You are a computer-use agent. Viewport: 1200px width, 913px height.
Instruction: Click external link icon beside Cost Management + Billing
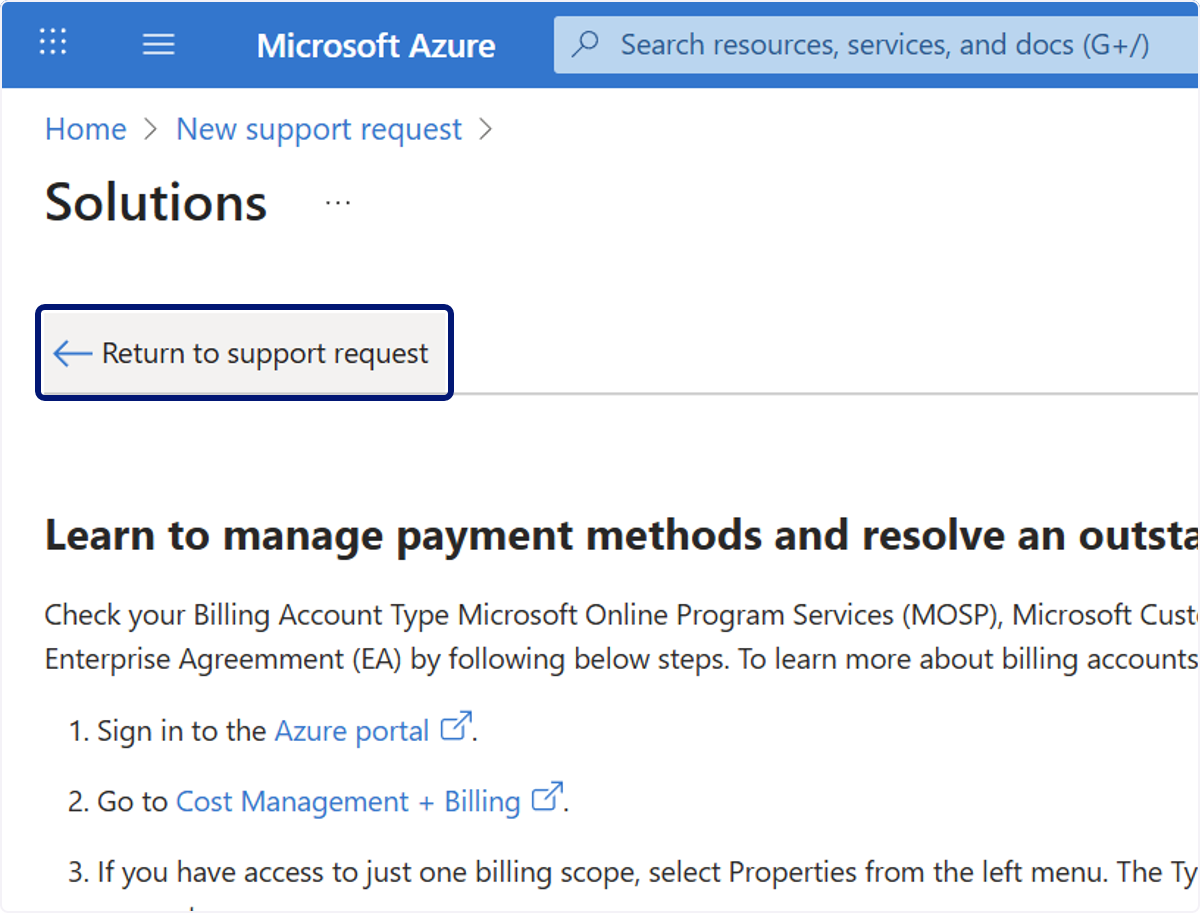click(547, 798)
